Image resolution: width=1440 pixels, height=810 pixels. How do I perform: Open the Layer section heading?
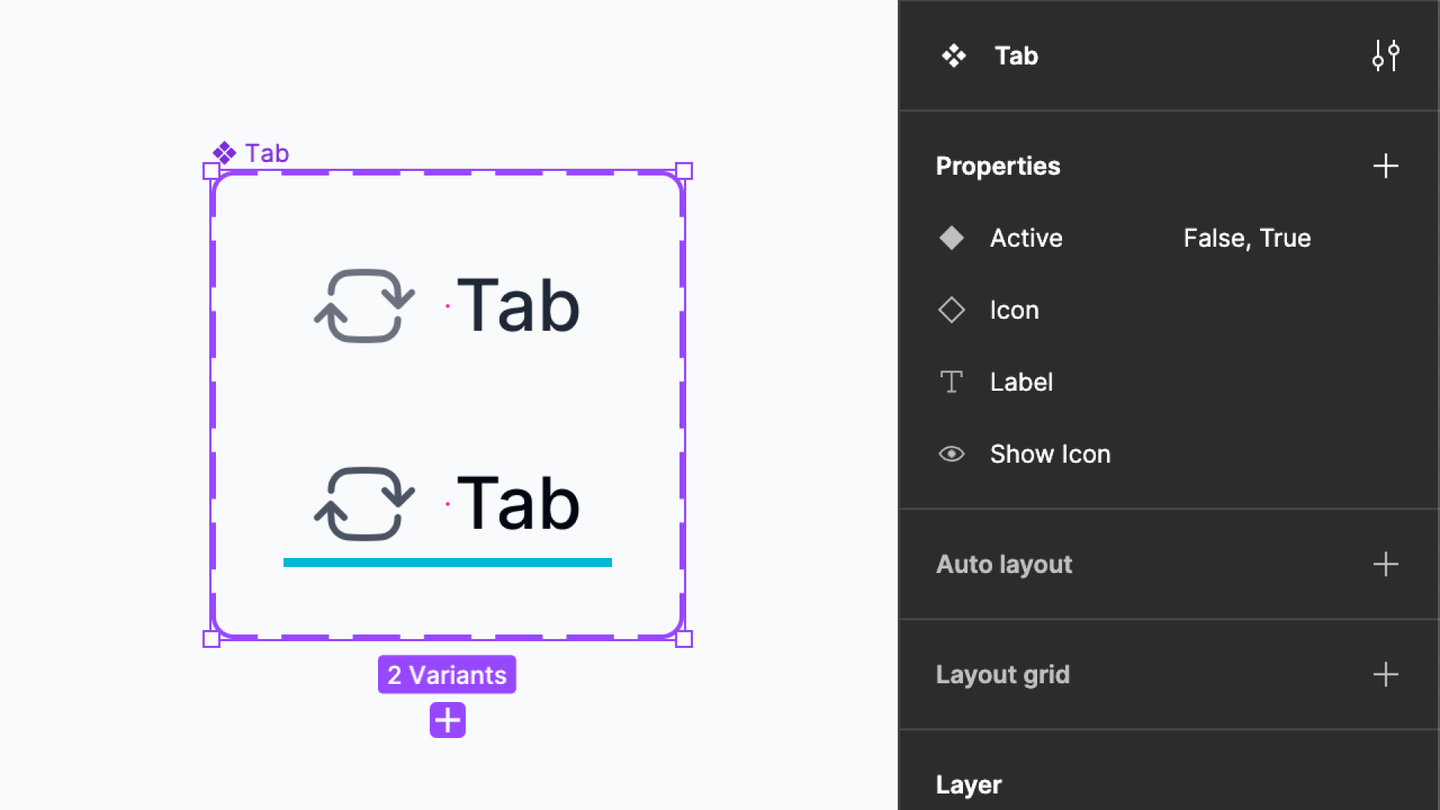pyautogui.click(x=969, y=785)
